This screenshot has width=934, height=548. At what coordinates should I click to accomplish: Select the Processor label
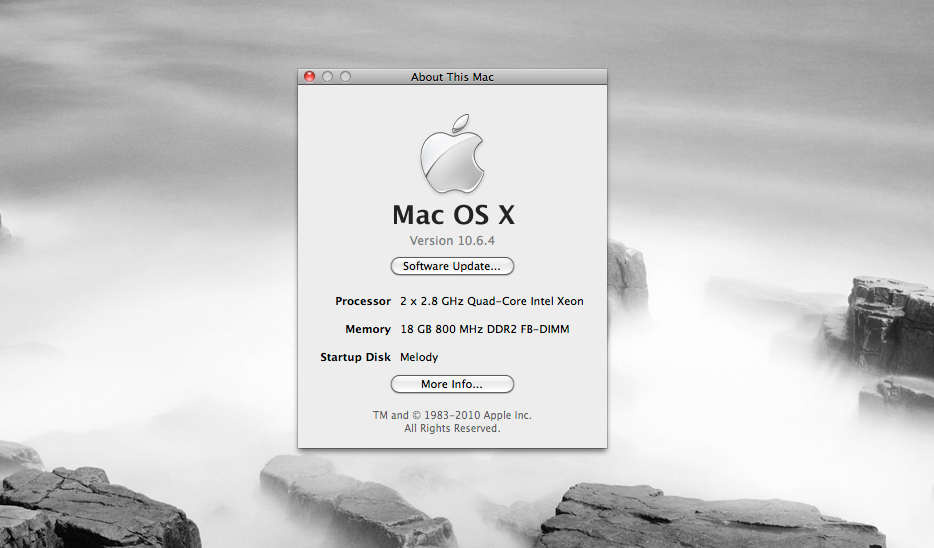[363, 301]
